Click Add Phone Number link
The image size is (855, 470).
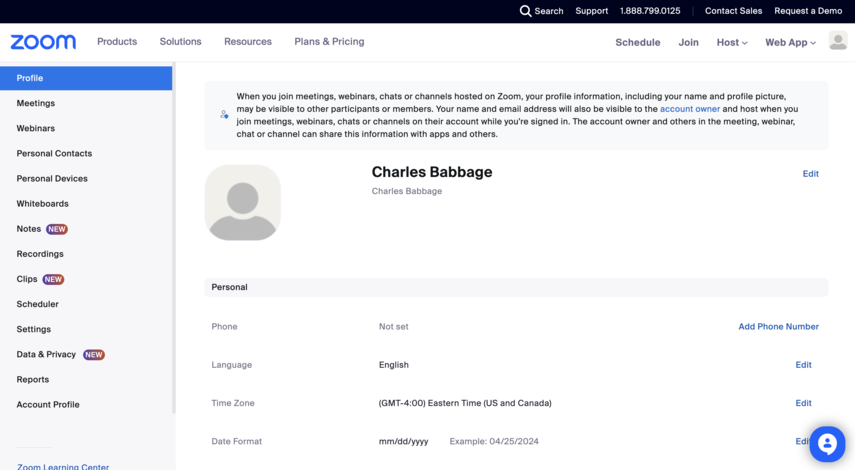pyautogui.click(x=778, y=327)
